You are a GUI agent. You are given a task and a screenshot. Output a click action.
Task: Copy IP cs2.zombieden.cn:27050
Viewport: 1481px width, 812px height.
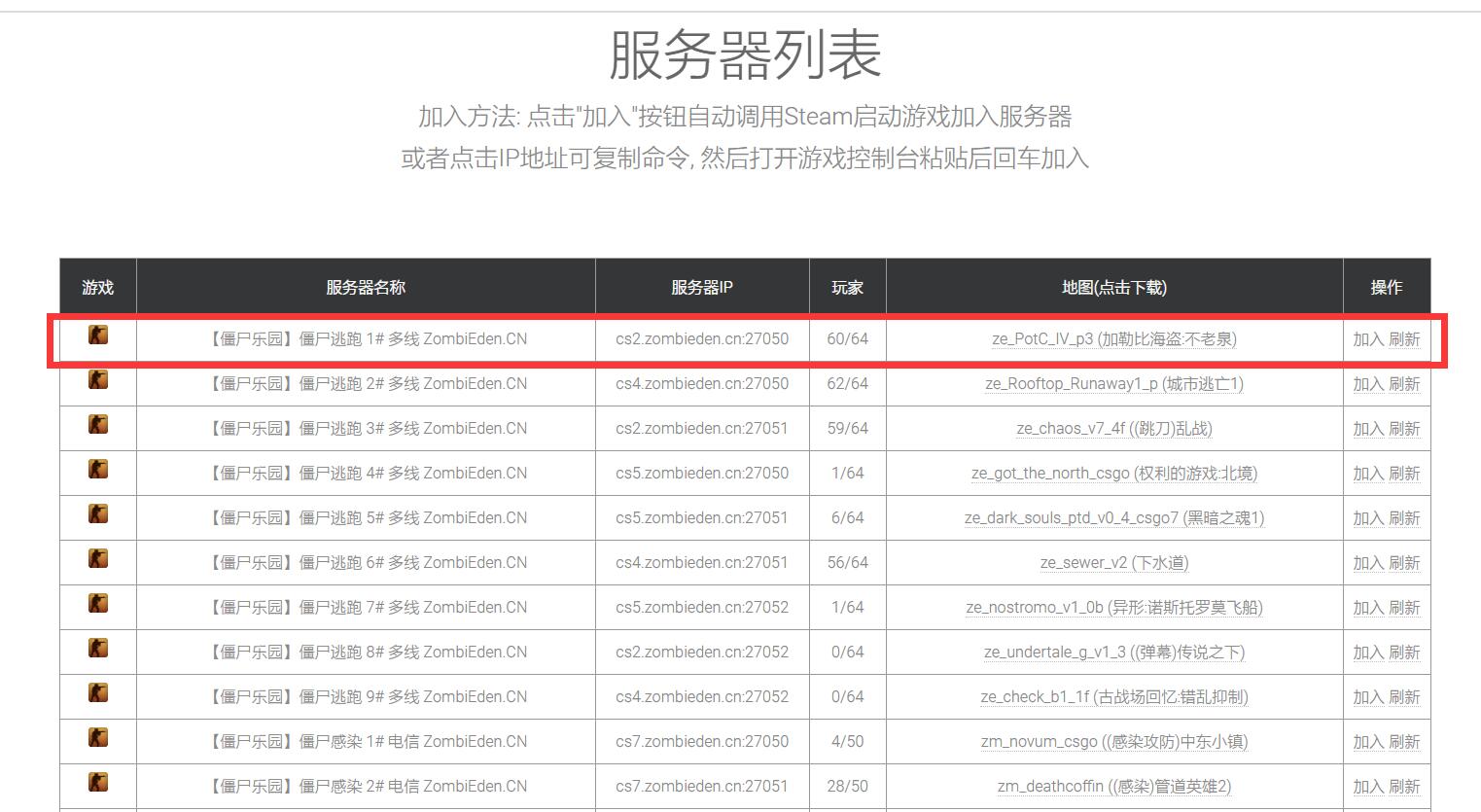(702, 339)
